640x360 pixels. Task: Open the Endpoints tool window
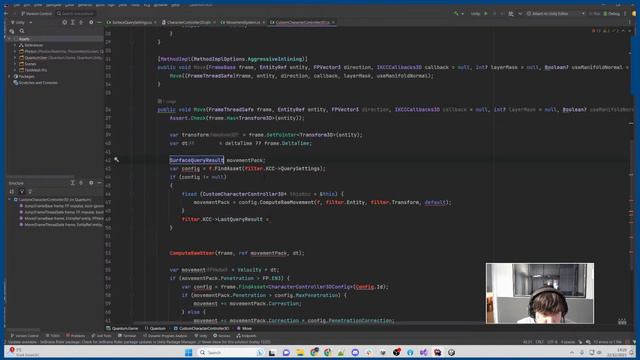247,336
